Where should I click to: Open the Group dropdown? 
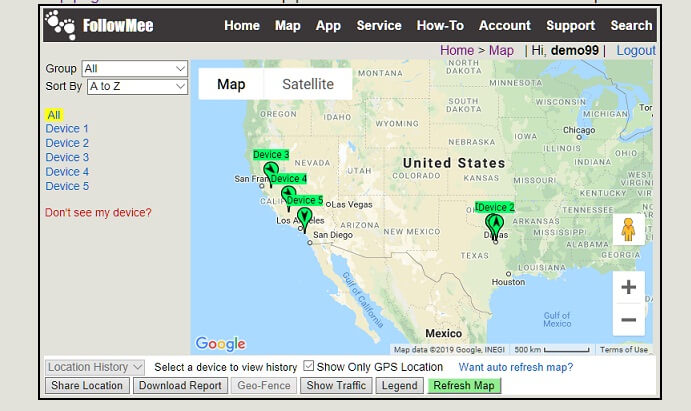pyautogui.click(x=135, y=69)
